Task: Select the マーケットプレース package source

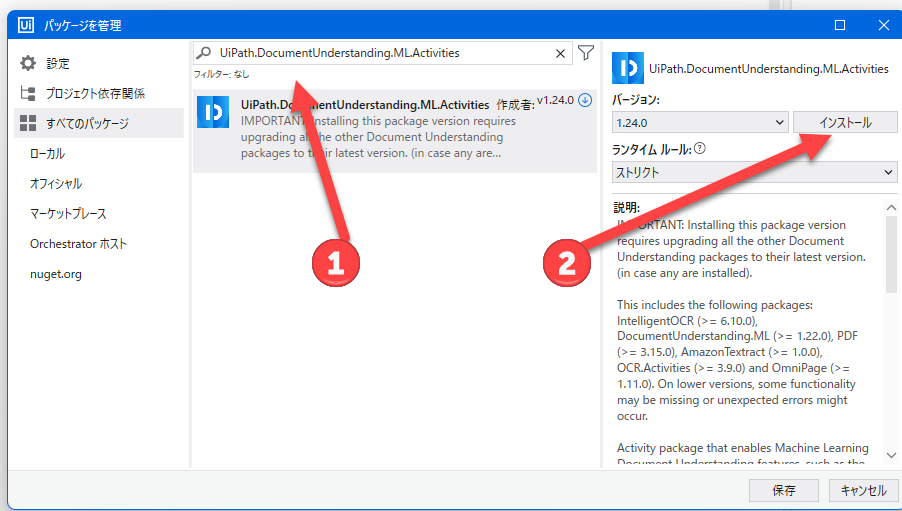Action: coord(68,213)
